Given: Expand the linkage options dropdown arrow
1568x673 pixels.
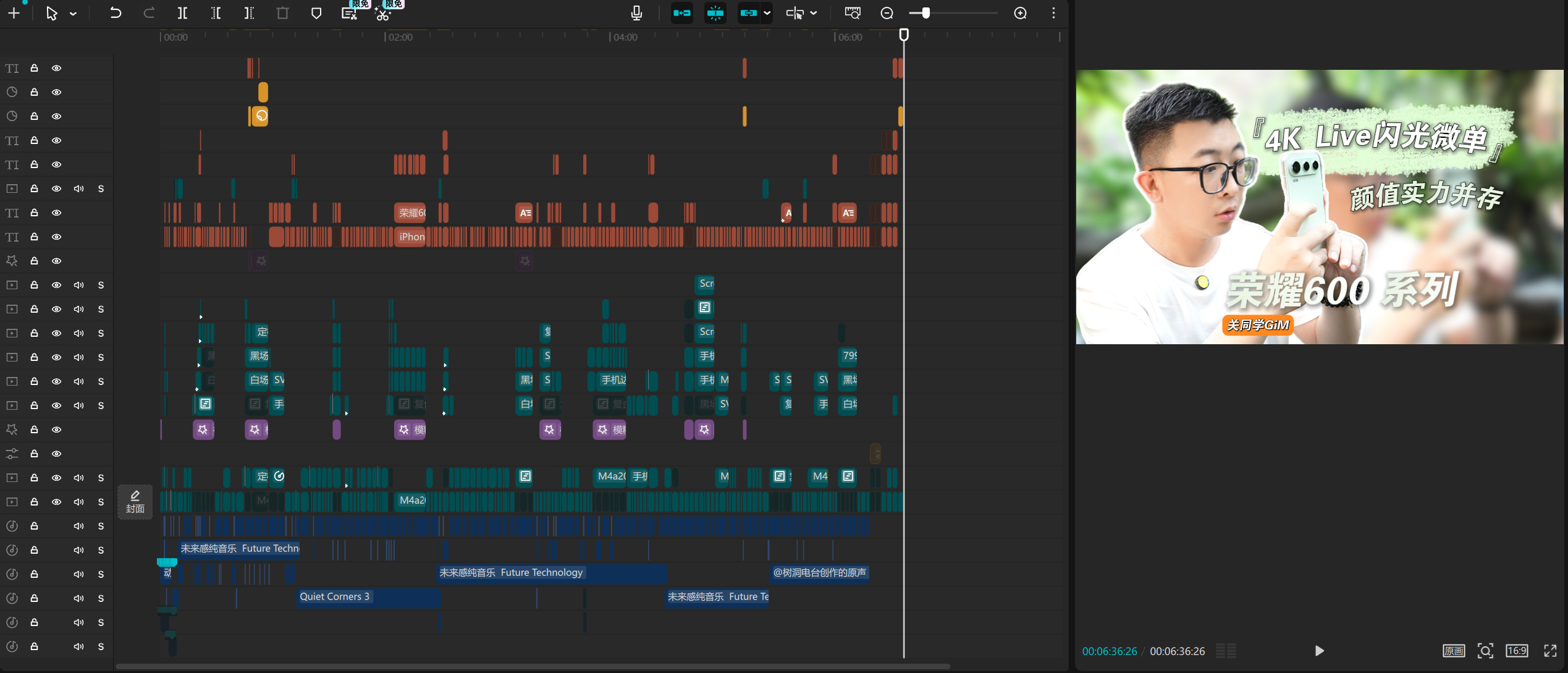Looking at the screenshot, I should pyautogui.click(x=767, y=13).
